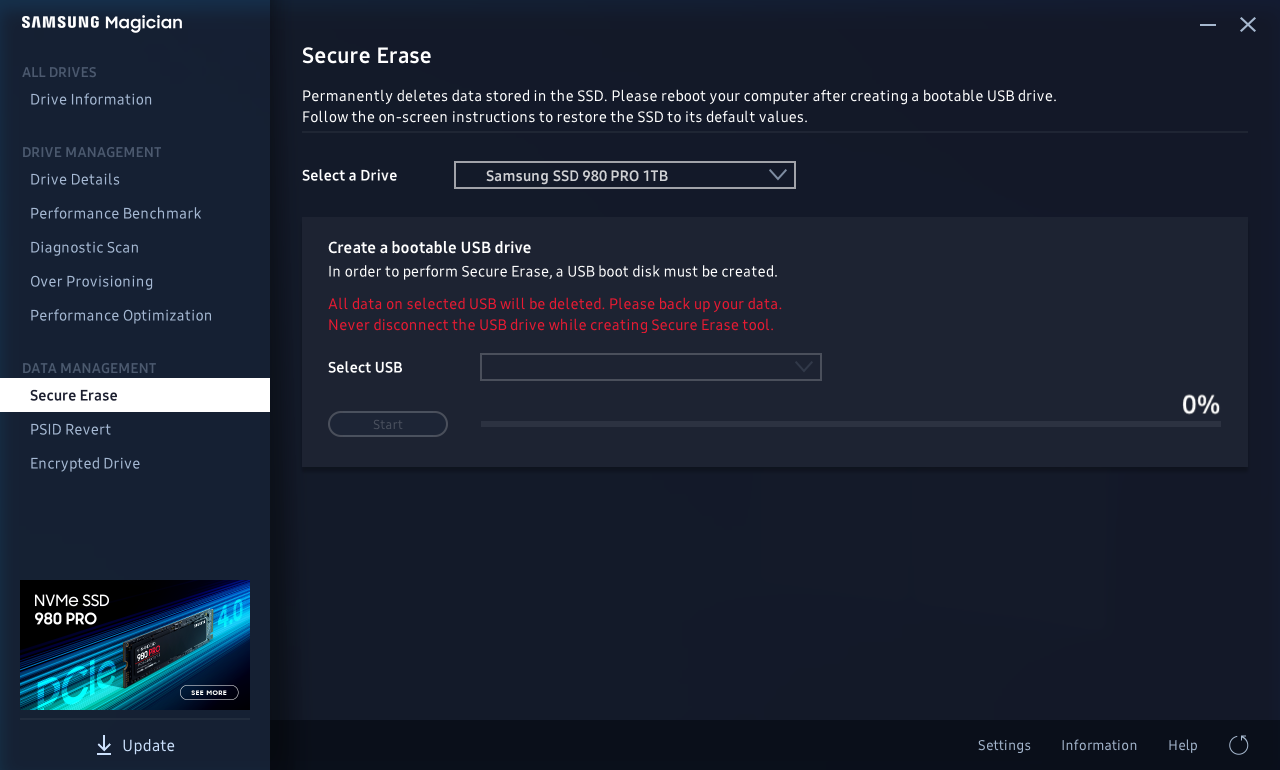Screen dimensions: 1280x770
Task: Click the "DATA MANAGEMENT" section header
Action: point(89,368)
